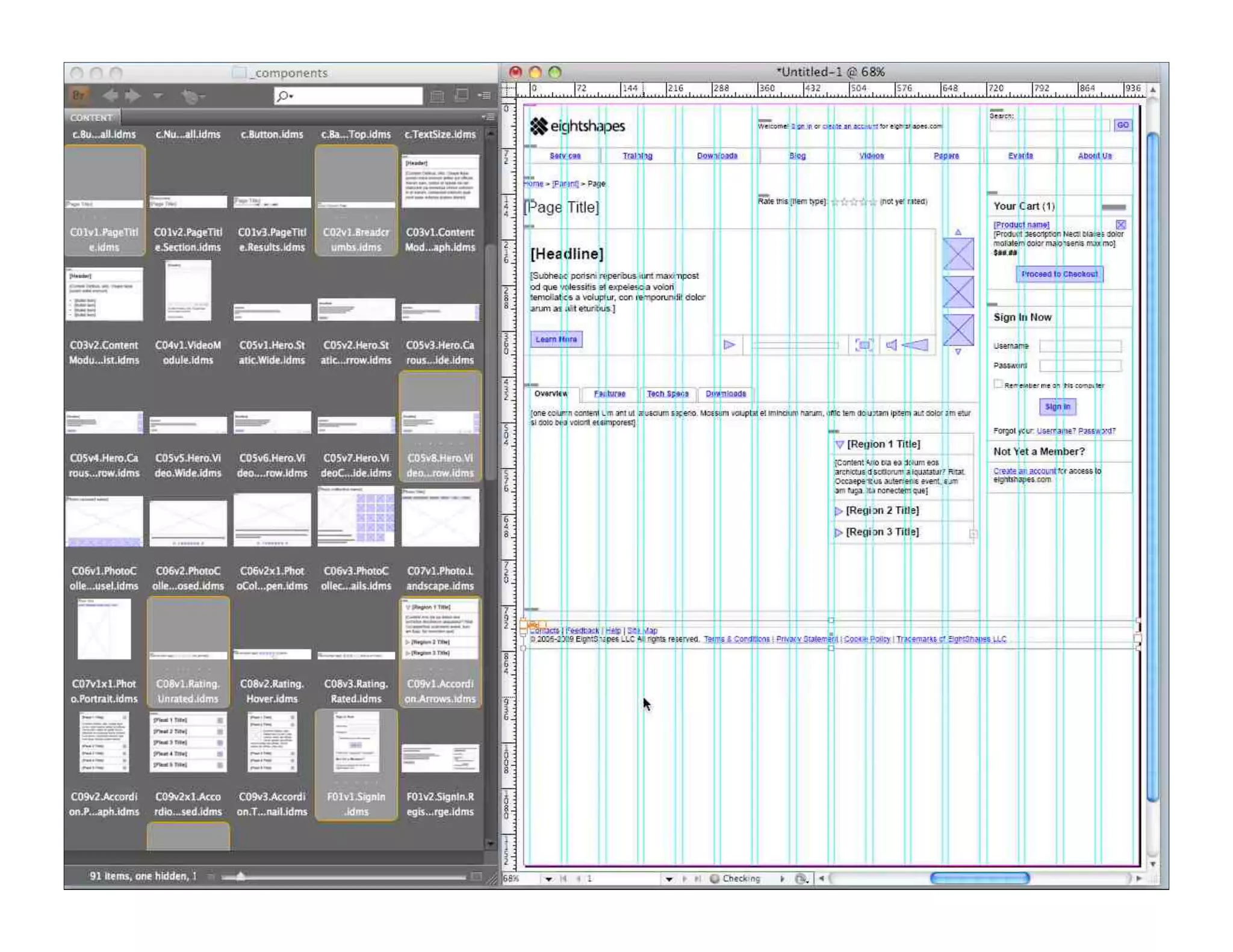1233x952 pixels.
Task: Open the Content panel flyout menu icon
Action: coord(488,117)
